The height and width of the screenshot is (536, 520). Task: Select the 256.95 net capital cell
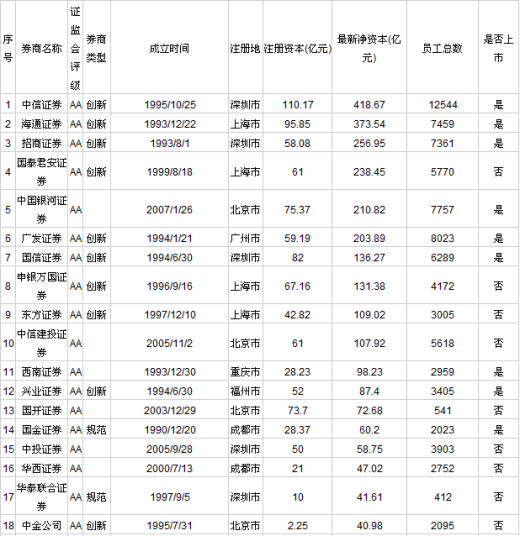[x=369, y=143]
